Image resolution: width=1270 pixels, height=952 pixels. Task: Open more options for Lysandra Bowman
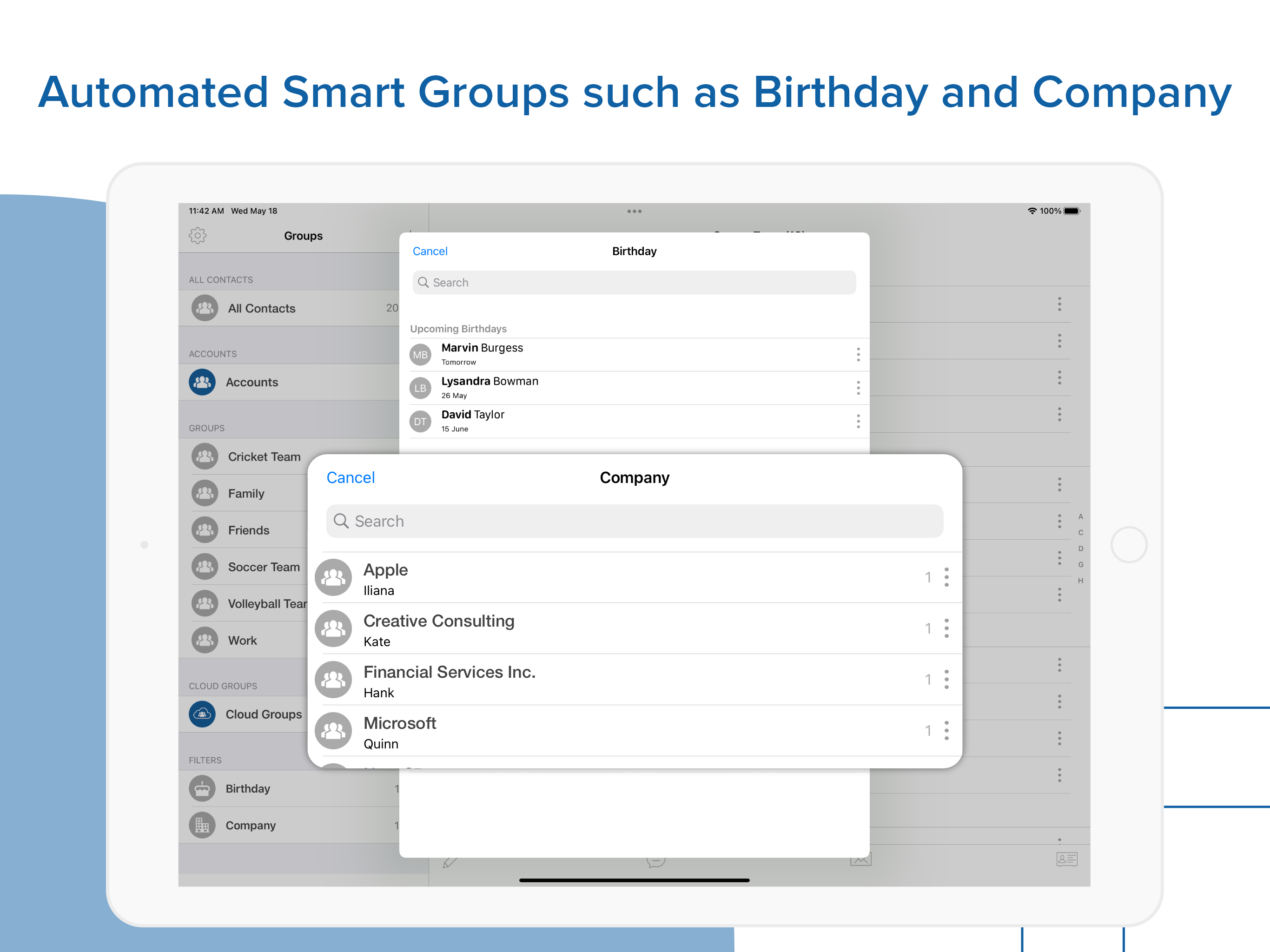tap(858, 388)
